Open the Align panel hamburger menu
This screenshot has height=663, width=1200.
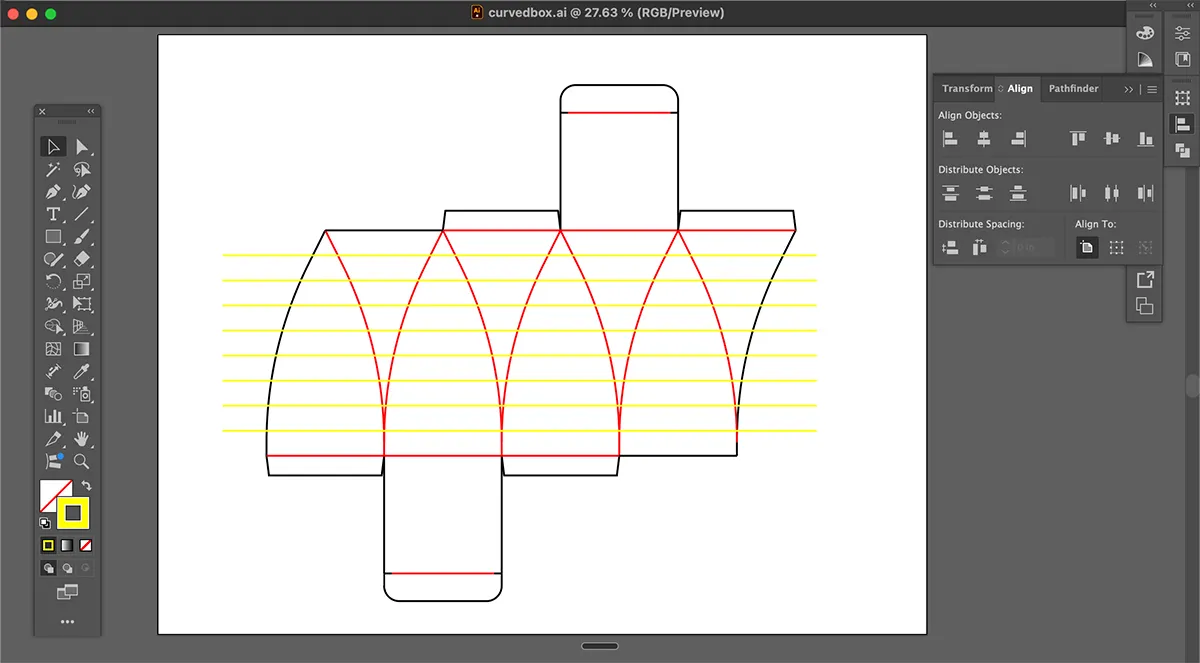click(1152, 89)
